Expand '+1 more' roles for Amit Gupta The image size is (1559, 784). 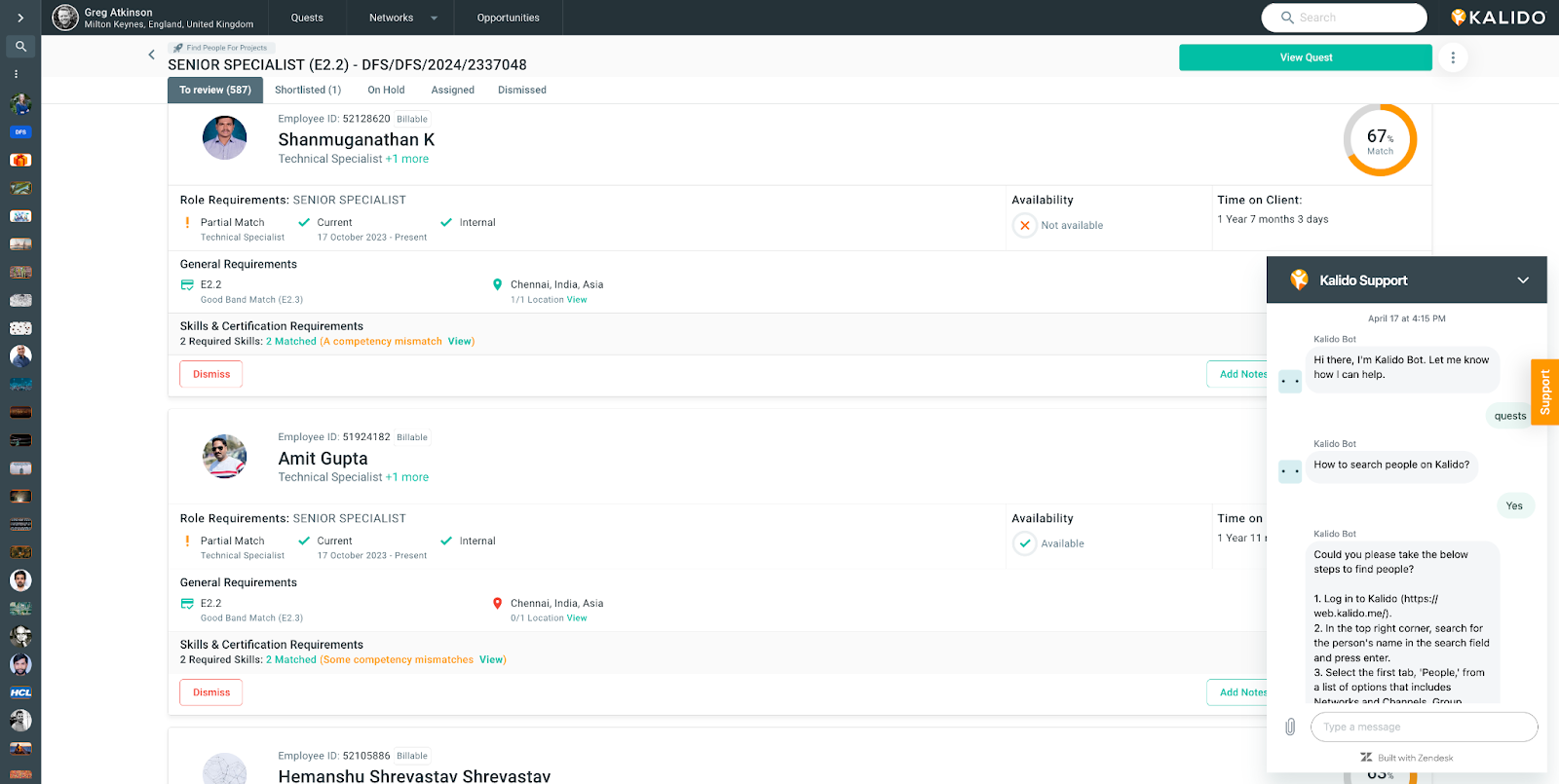tap(407, 477)
